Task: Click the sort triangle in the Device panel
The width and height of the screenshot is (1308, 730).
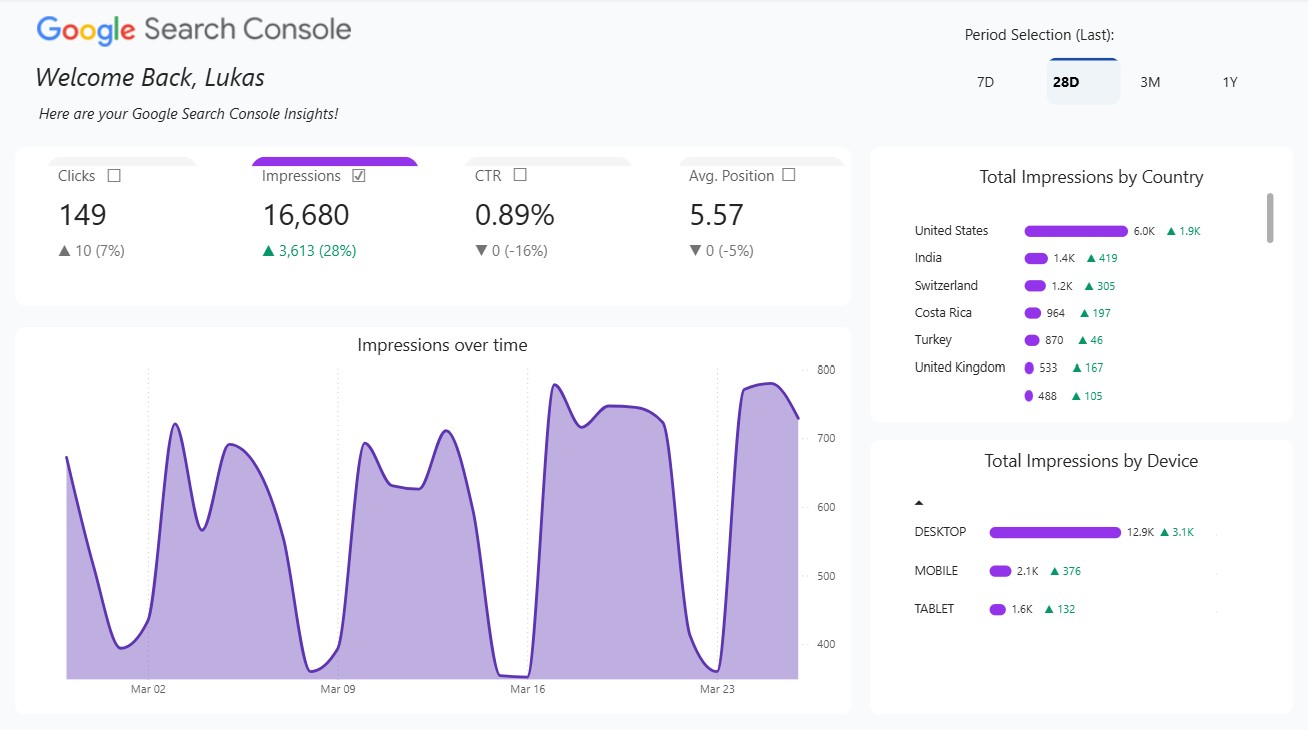Action: [919, 501]
